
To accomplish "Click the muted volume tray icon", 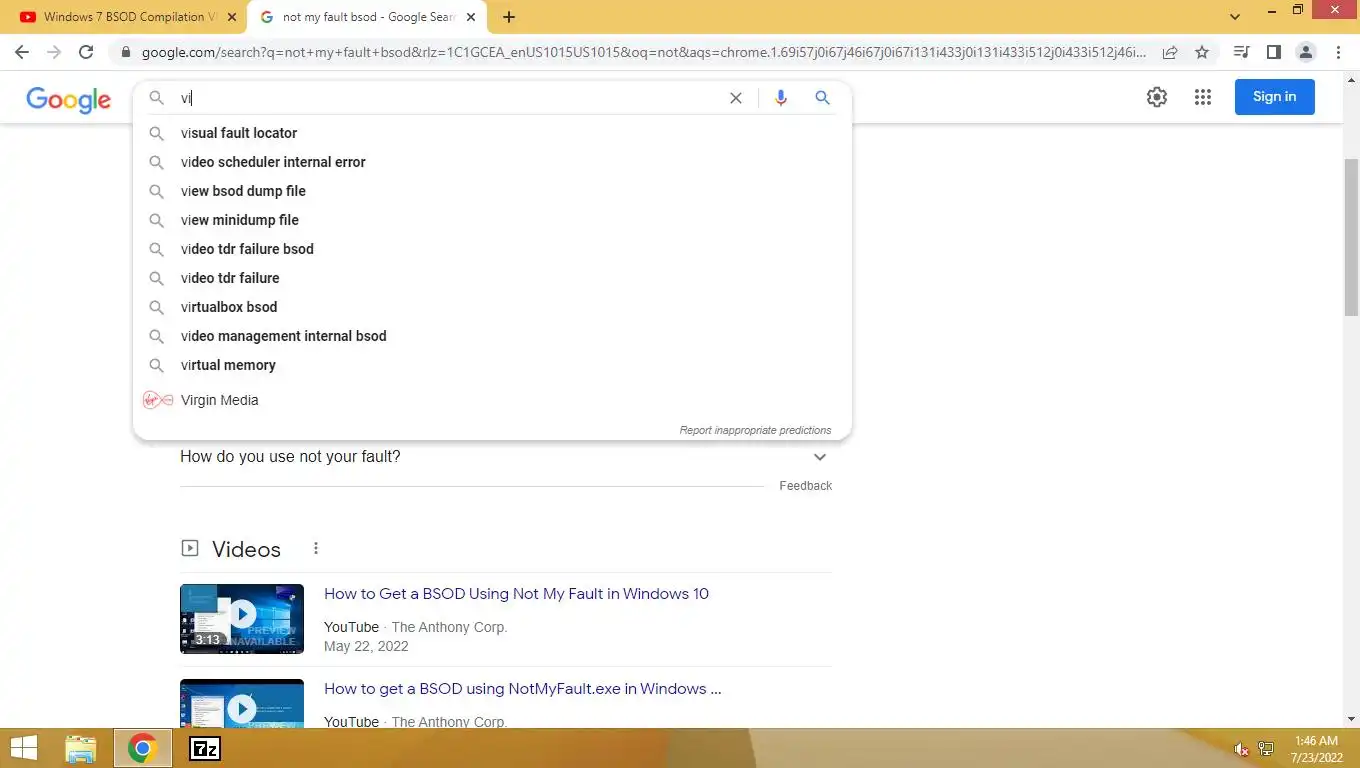I will pos(1241,749).
